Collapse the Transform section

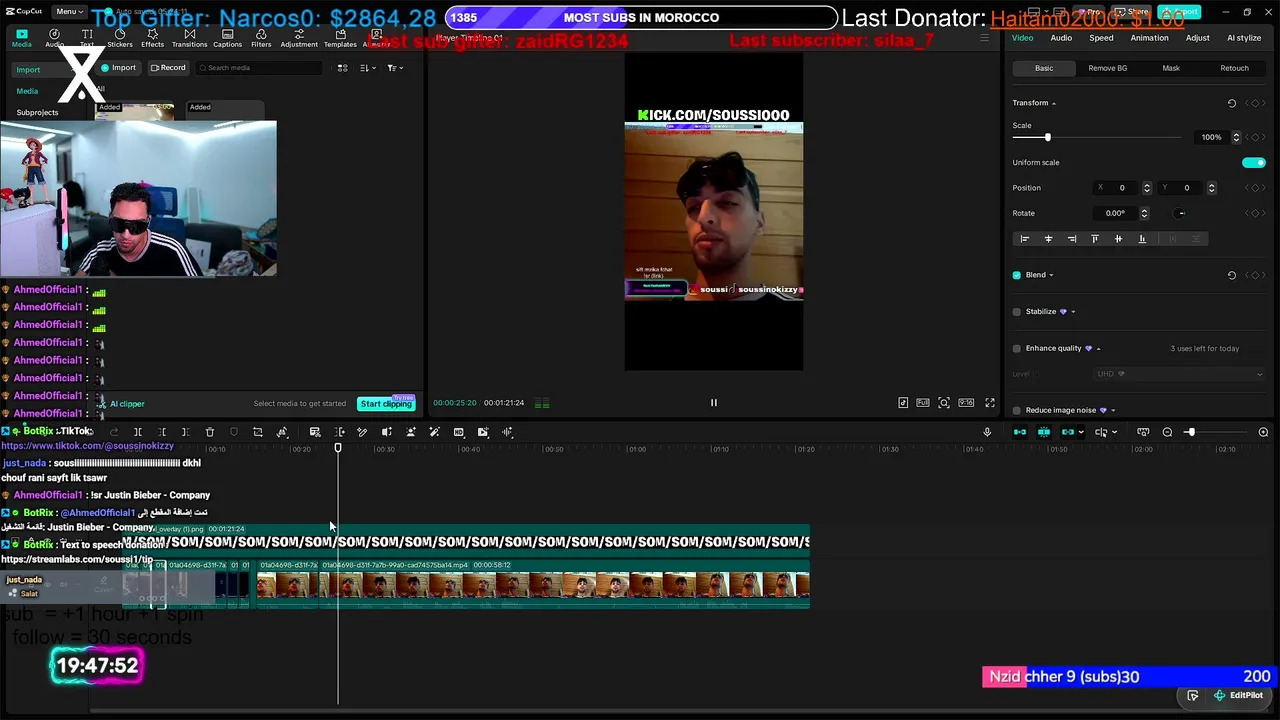pyautogui.click(x=1054, y=103)
